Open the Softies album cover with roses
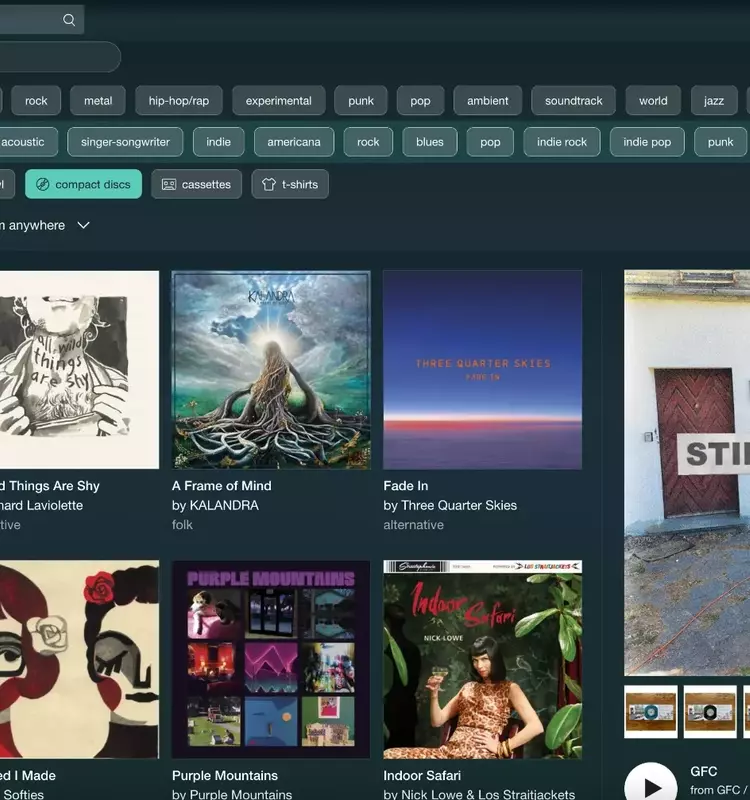This screenshot has width=750, height=800. [79, 659]
